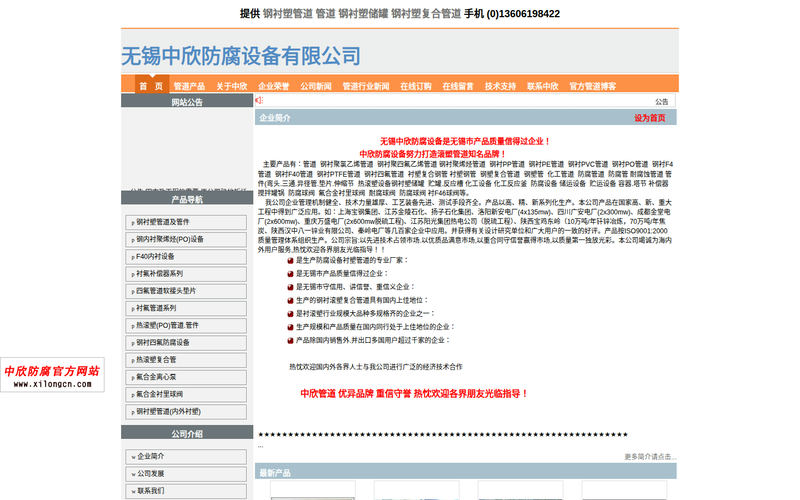
Task: Click 钢衬塑管道 keyword link in header
Action: pyautogui.click(x=288, y=14)
